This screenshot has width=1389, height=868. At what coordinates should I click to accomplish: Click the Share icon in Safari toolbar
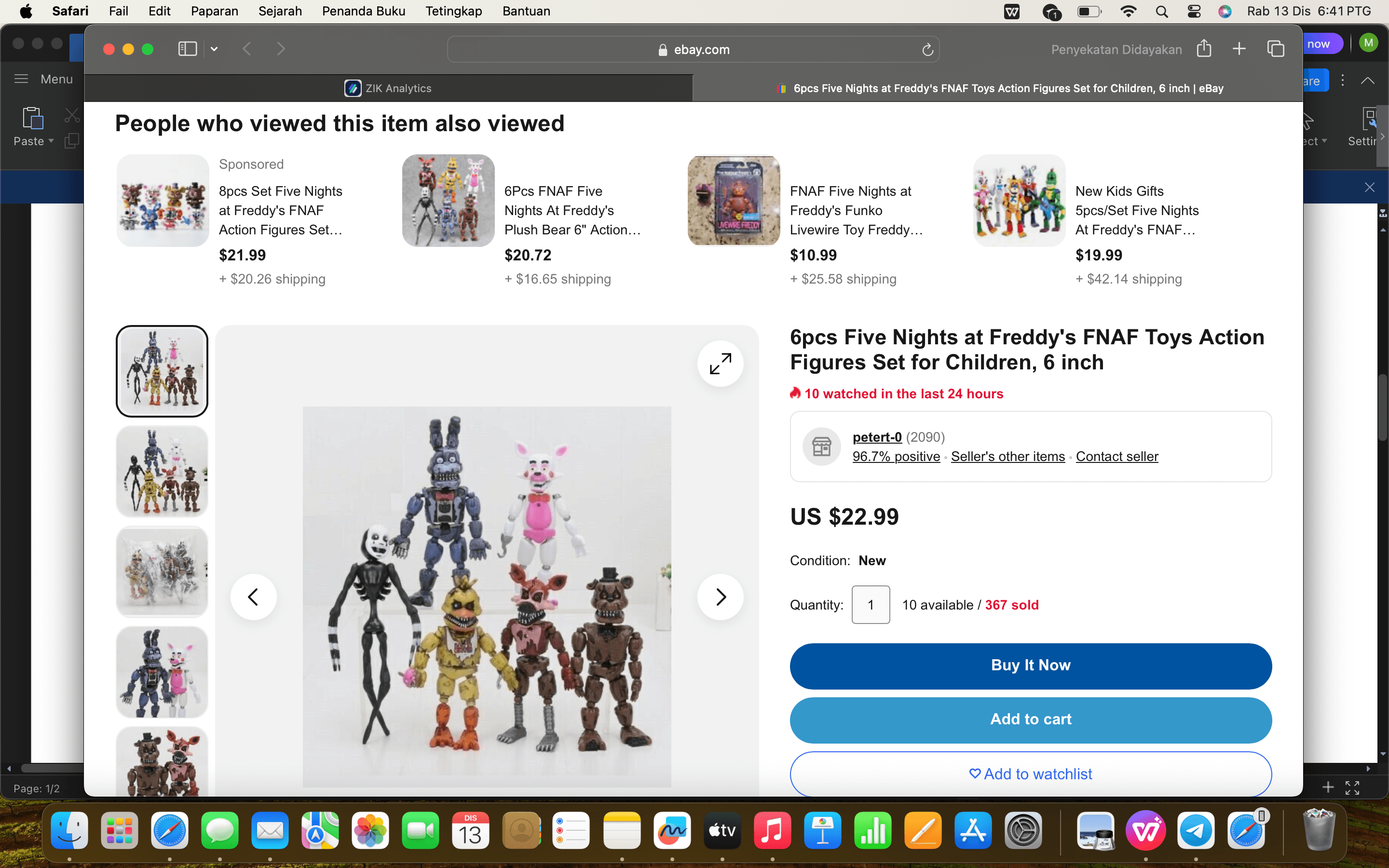[1204, 49]
